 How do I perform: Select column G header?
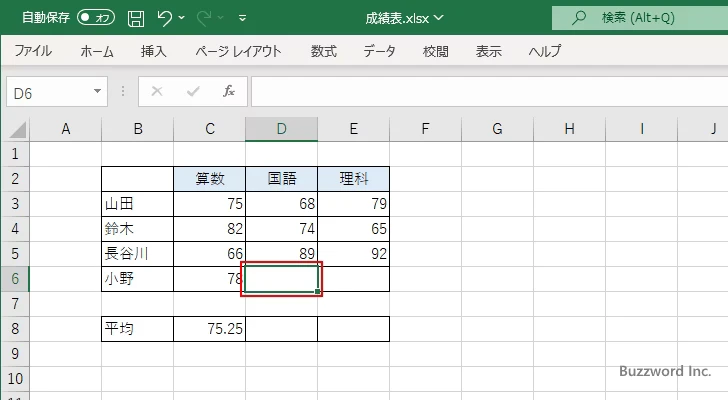pyautogui.click(x=497, y=129)
